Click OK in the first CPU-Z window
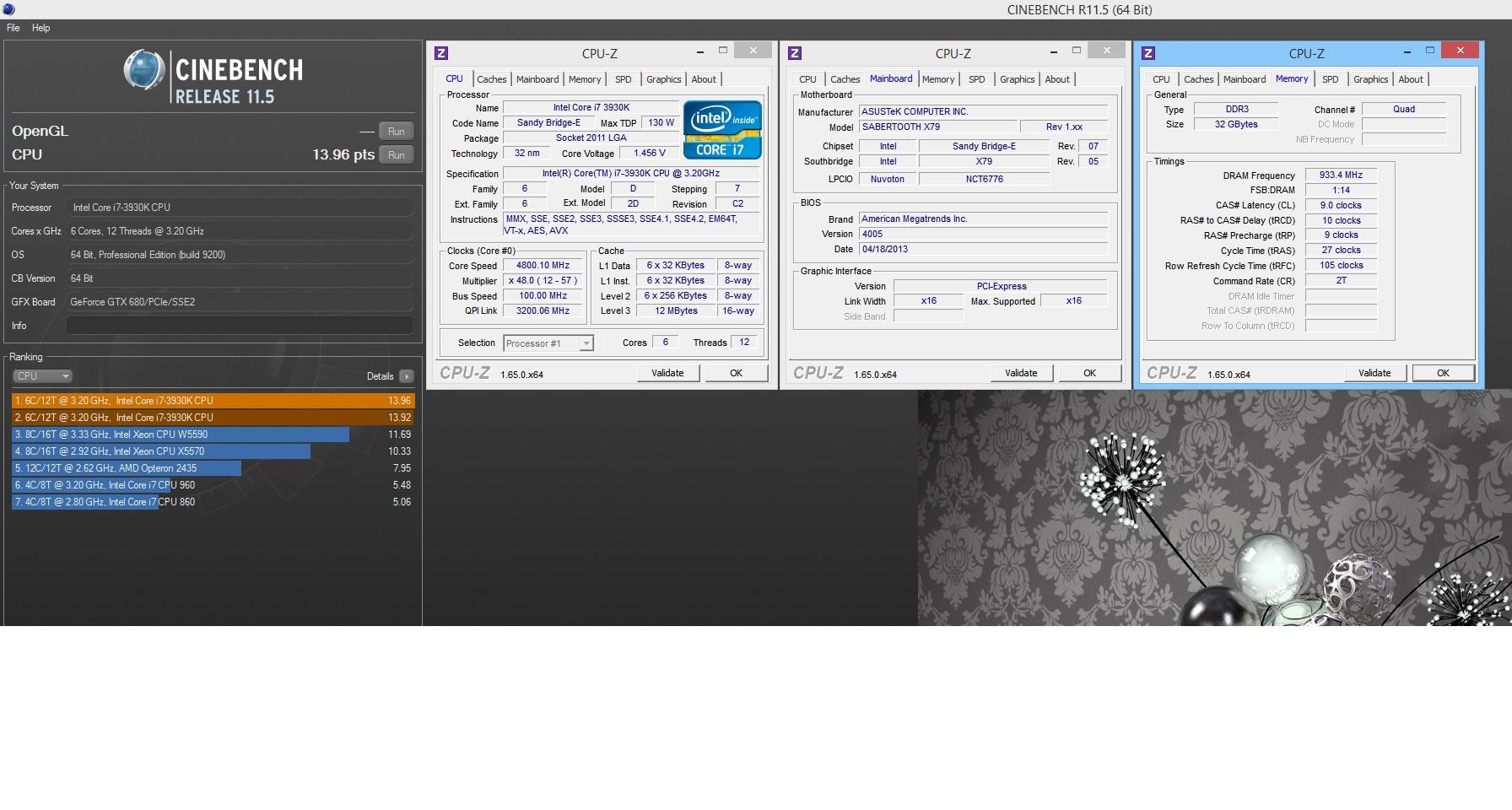 click(737, 373)
